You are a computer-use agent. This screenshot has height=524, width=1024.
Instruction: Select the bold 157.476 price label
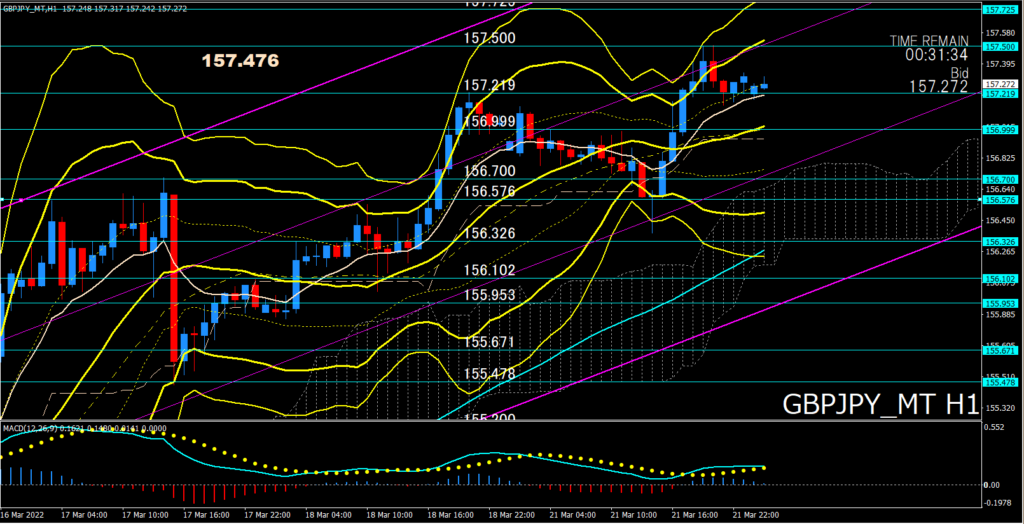[x=240, y=61]
